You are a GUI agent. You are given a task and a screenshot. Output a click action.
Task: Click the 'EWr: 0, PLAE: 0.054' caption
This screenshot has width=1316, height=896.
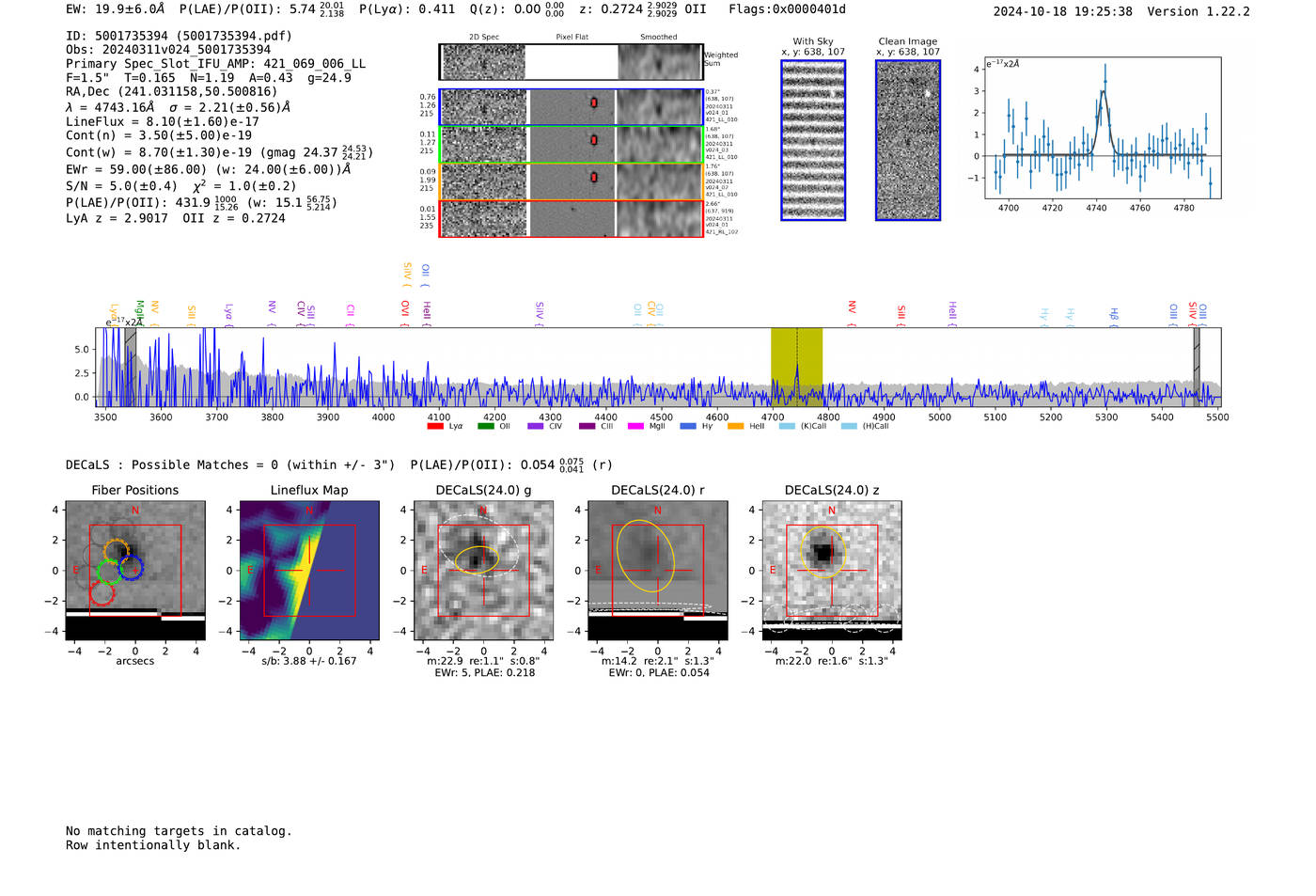(x=659, y=673)
